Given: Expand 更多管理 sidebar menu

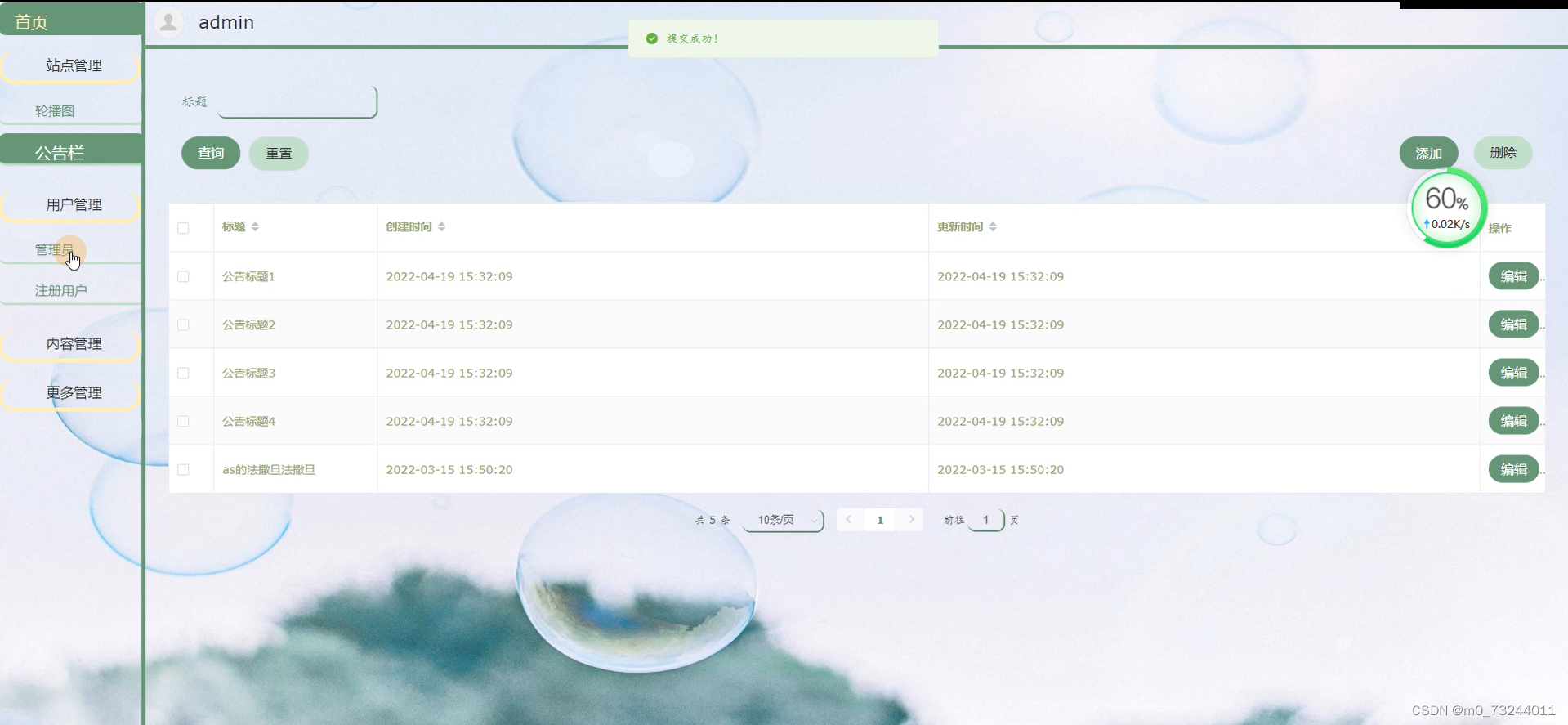Looking at the screenshot, I should [x=72, y=392].
